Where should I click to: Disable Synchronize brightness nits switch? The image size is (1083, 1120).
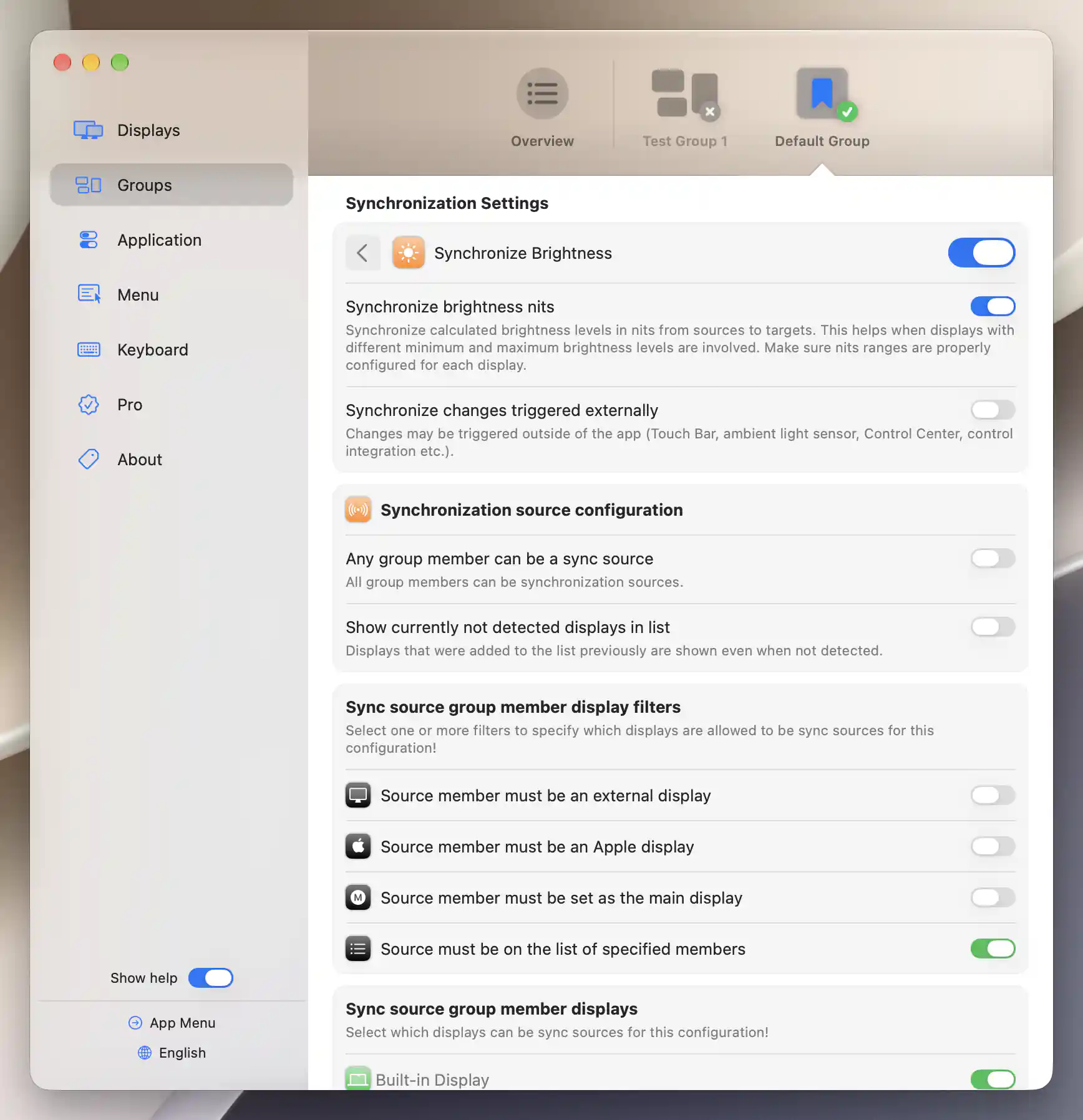[x=993, y=306]
